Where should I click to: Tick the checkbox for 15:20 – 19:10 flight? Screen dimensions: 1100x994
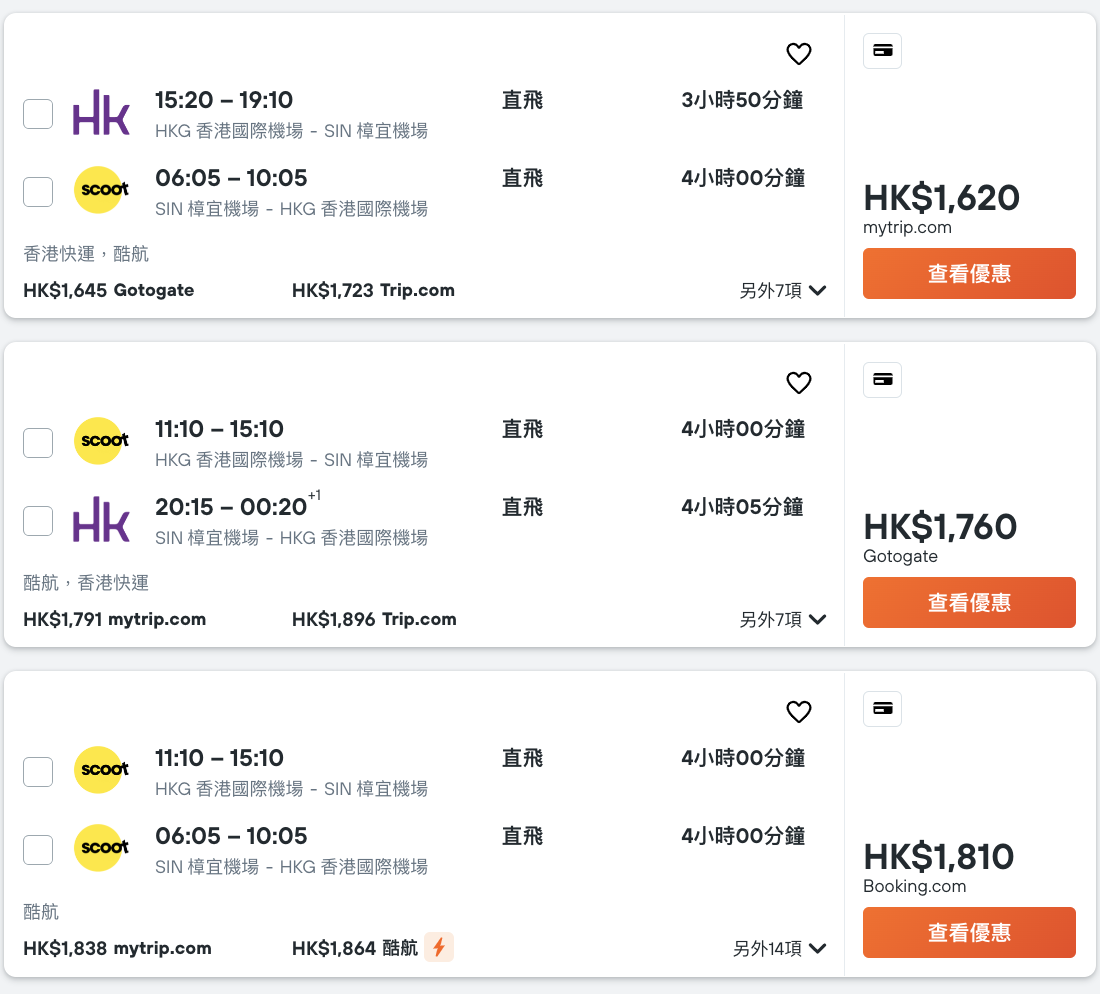point(38,114)
